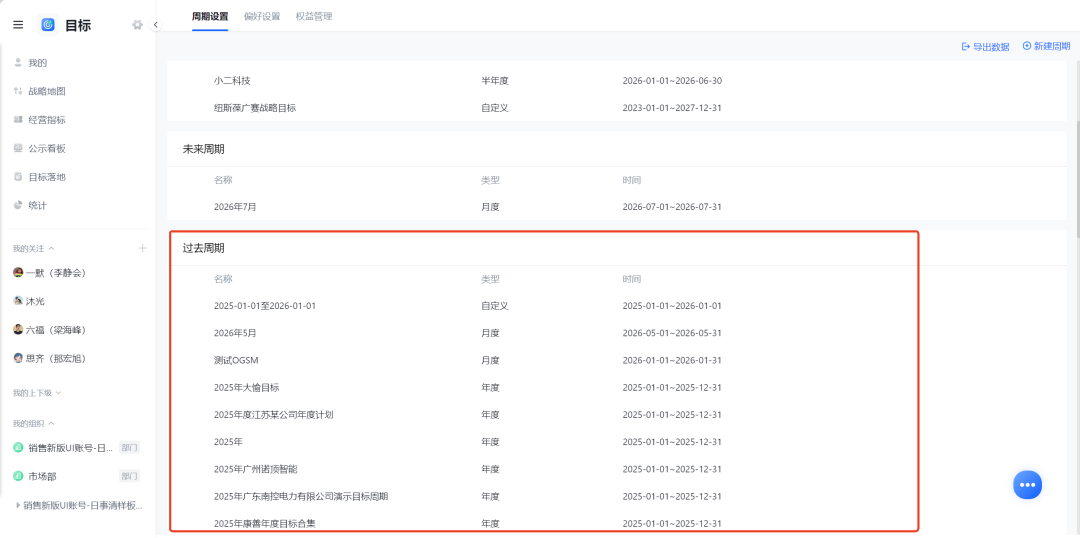Open the blue floating more-options button
The width and height of the screenshot is (1080, 538).
coord(1027,485)
